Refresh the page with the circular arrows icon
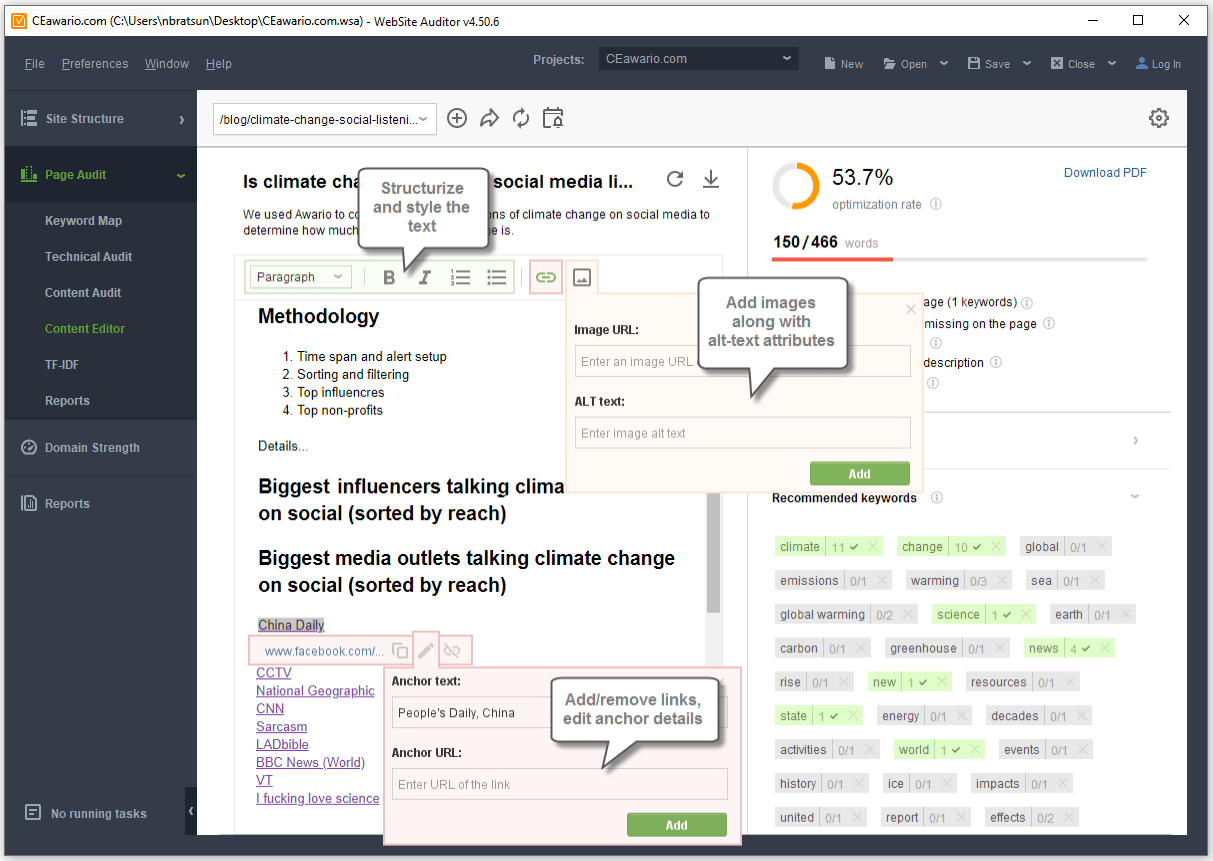 coord(521,118)
